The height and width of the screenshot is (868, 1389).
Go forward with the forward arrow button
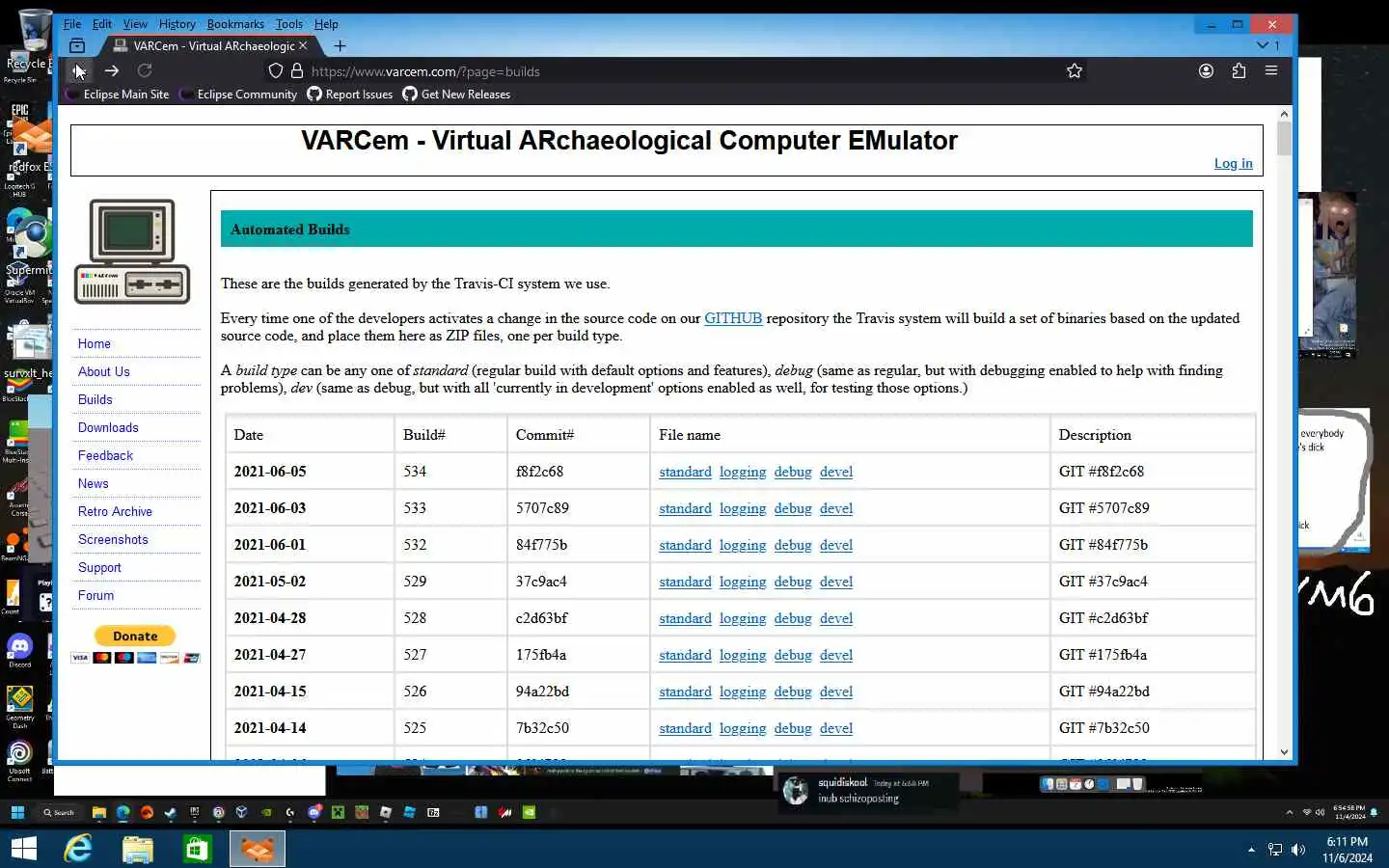pos(112,70)
